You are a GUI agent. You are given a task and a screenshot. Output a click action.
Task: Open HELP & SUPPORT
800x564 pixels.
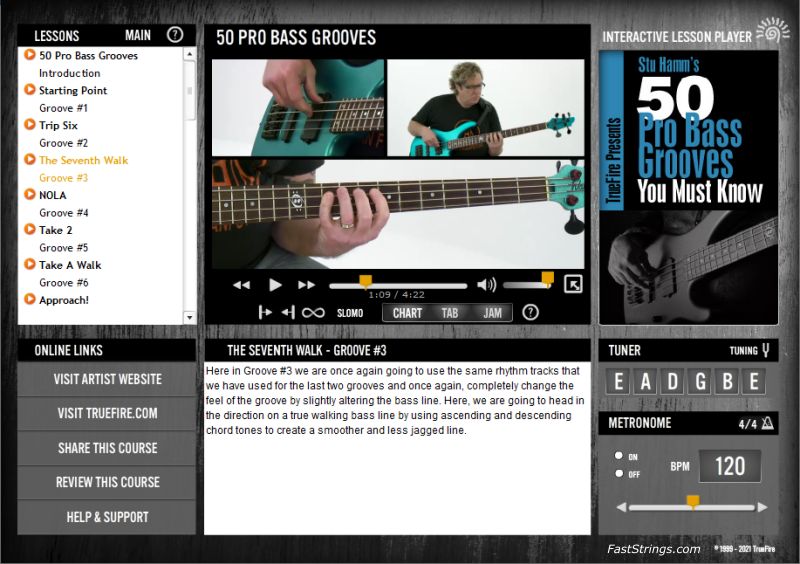tap(107, 517)
